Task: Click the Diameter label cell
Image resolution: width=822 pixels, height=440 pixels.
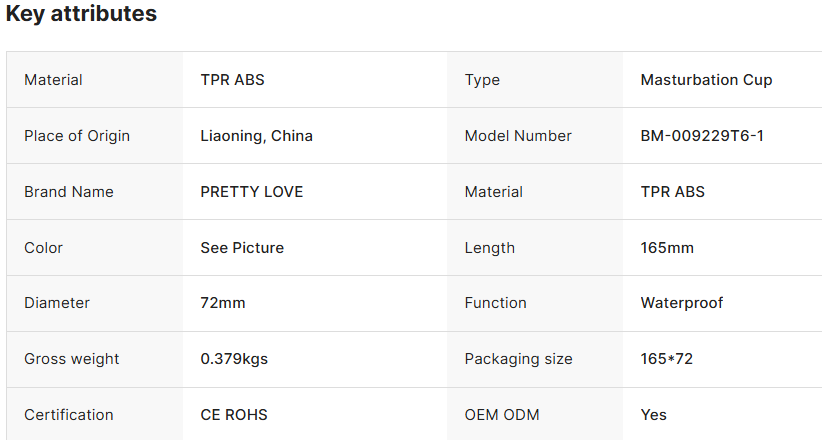Action: click(57, 303)
